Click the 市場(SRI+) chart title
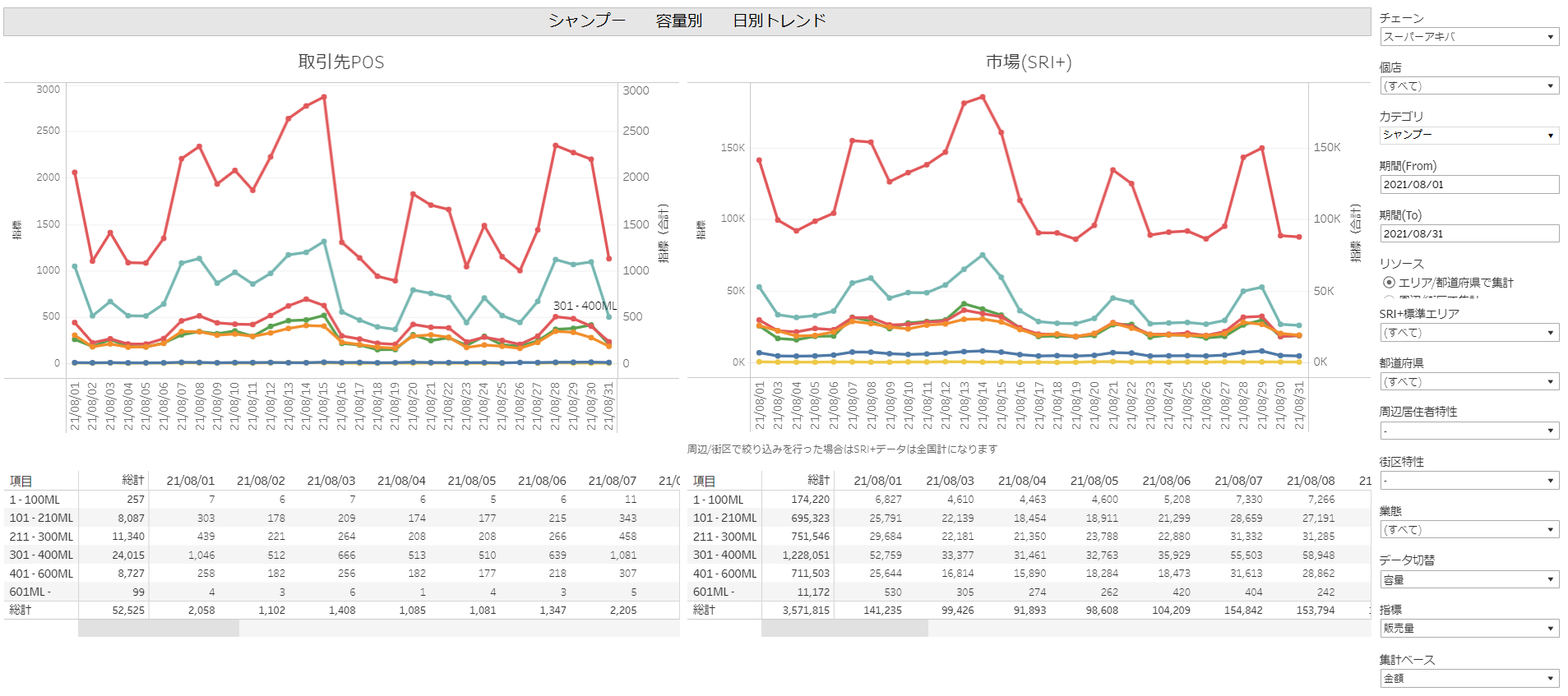The height and width of the screenshot is (696, 1568). pos(1029,62)
